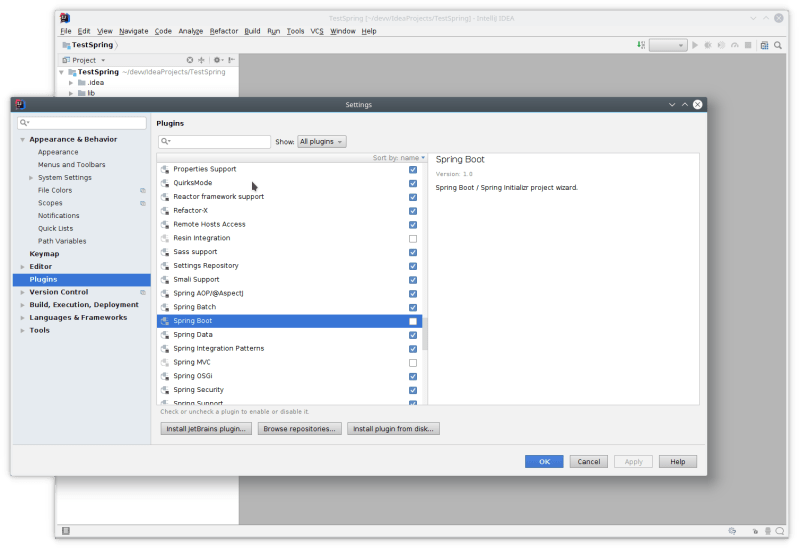This screenshot has height=549, width=799.
Task: Enable the Spring MVC plugin checkbox
Action: pos(413,363)
